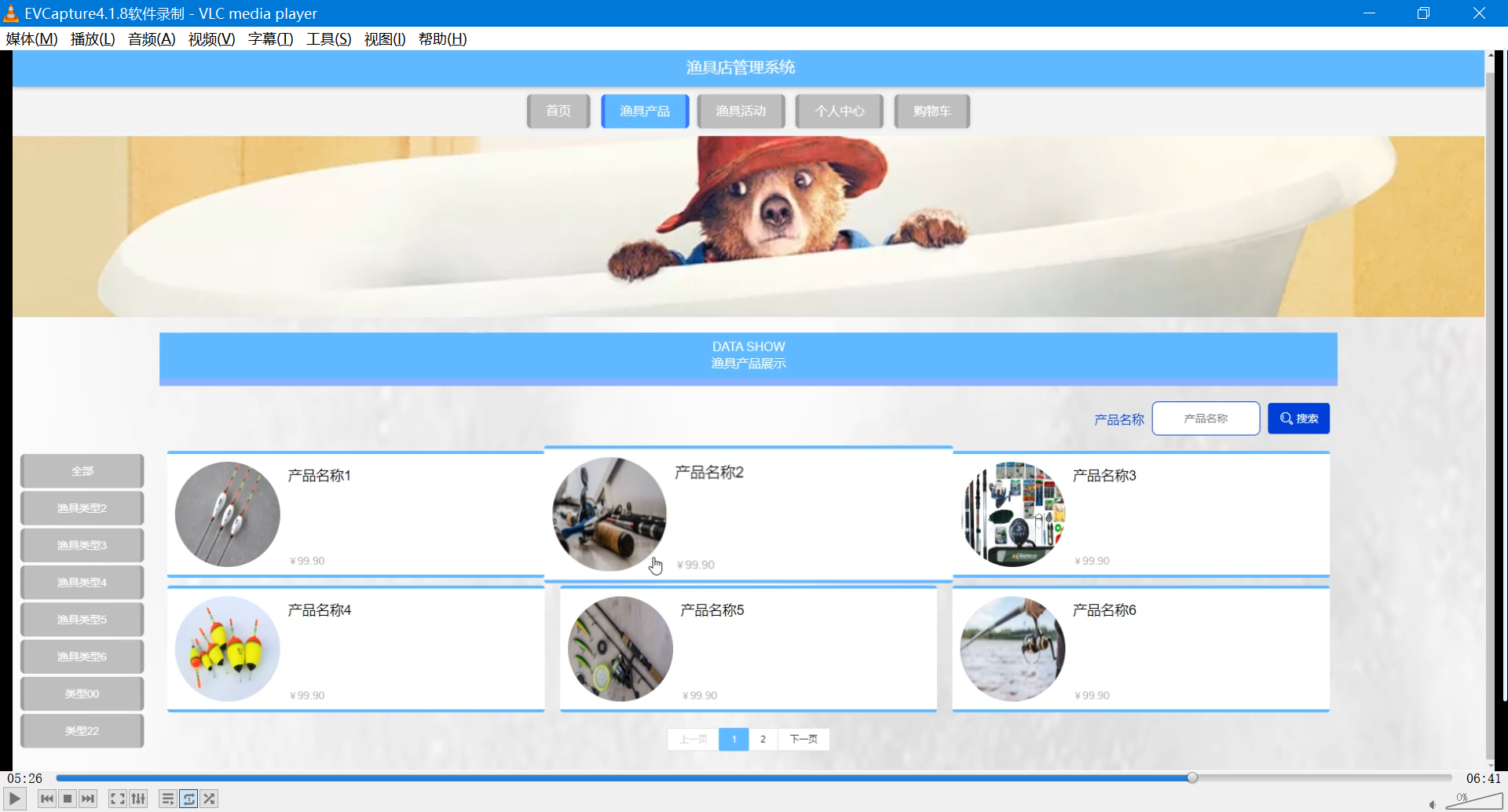
Task: Click the 上一页 pagination button
Action: [x=693, y=739]
